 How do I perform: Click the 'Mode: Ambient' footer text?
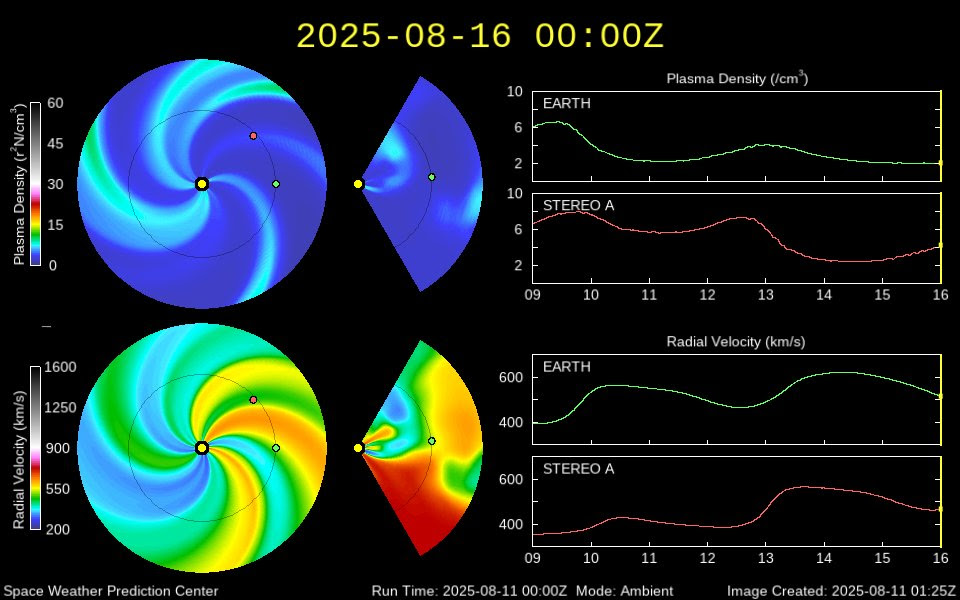coord(624,591)
